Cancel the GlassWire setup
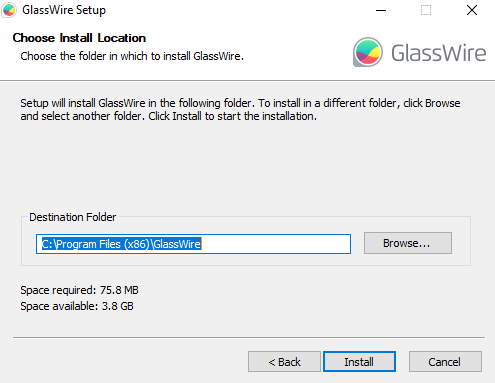 [445, 361]
